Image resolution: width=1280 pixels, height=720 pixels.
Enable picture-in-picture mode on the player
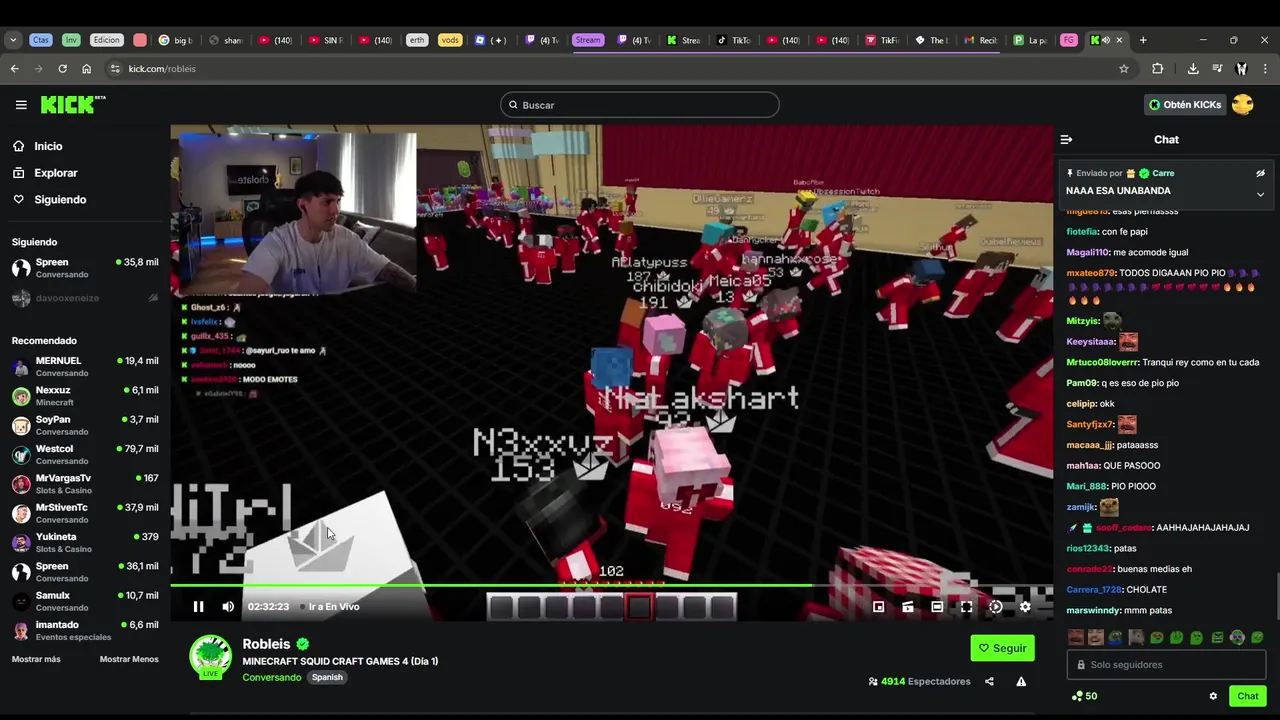click(878, 606)
